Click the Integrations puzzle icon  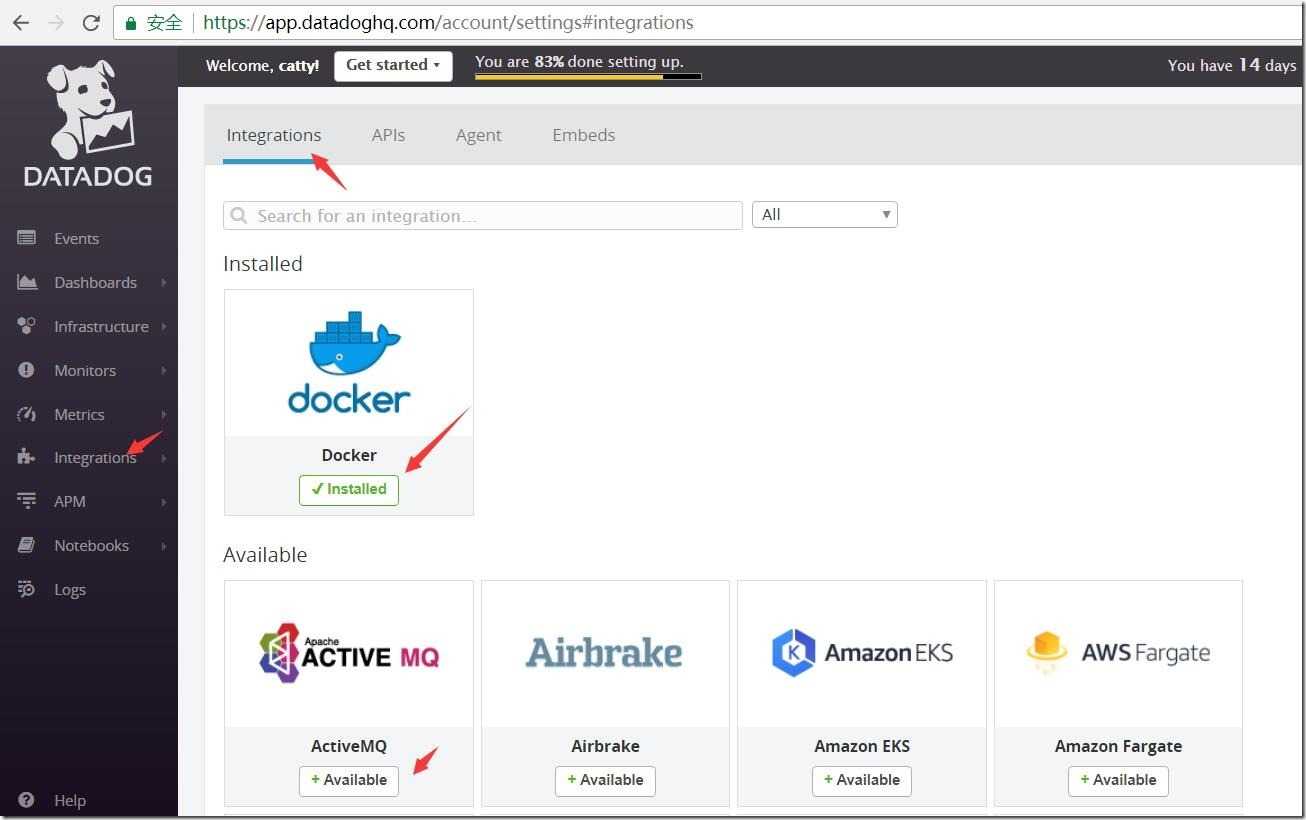[x=27, y=457]
